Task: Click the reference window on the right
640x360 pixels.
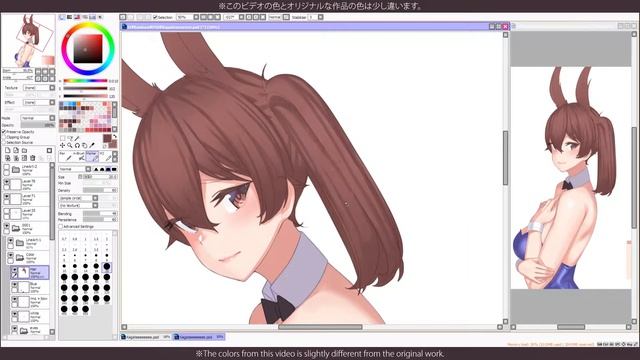Action: point(571,178)
